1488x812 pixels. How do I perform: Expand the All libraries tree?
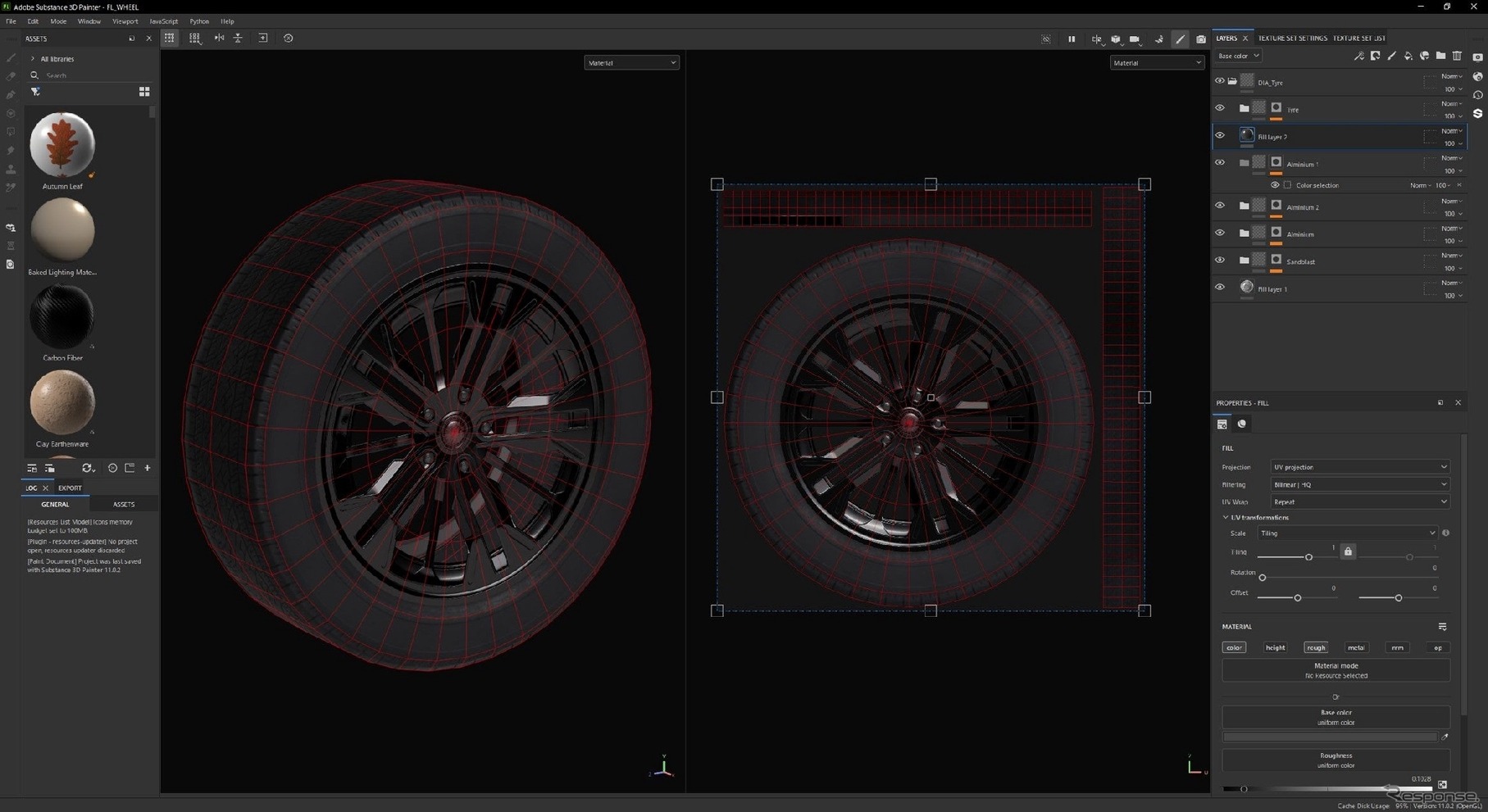(32, 58)
